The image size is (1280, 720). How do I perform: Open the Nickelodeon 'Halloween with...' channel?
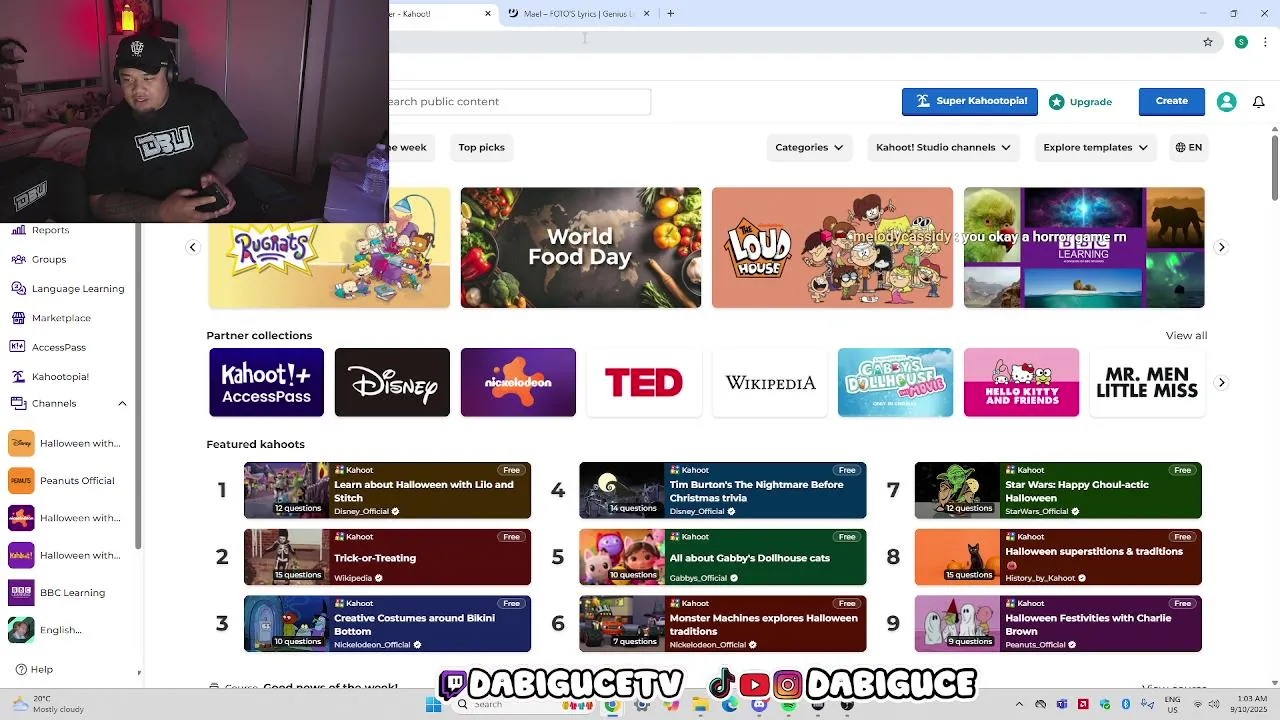66,518
